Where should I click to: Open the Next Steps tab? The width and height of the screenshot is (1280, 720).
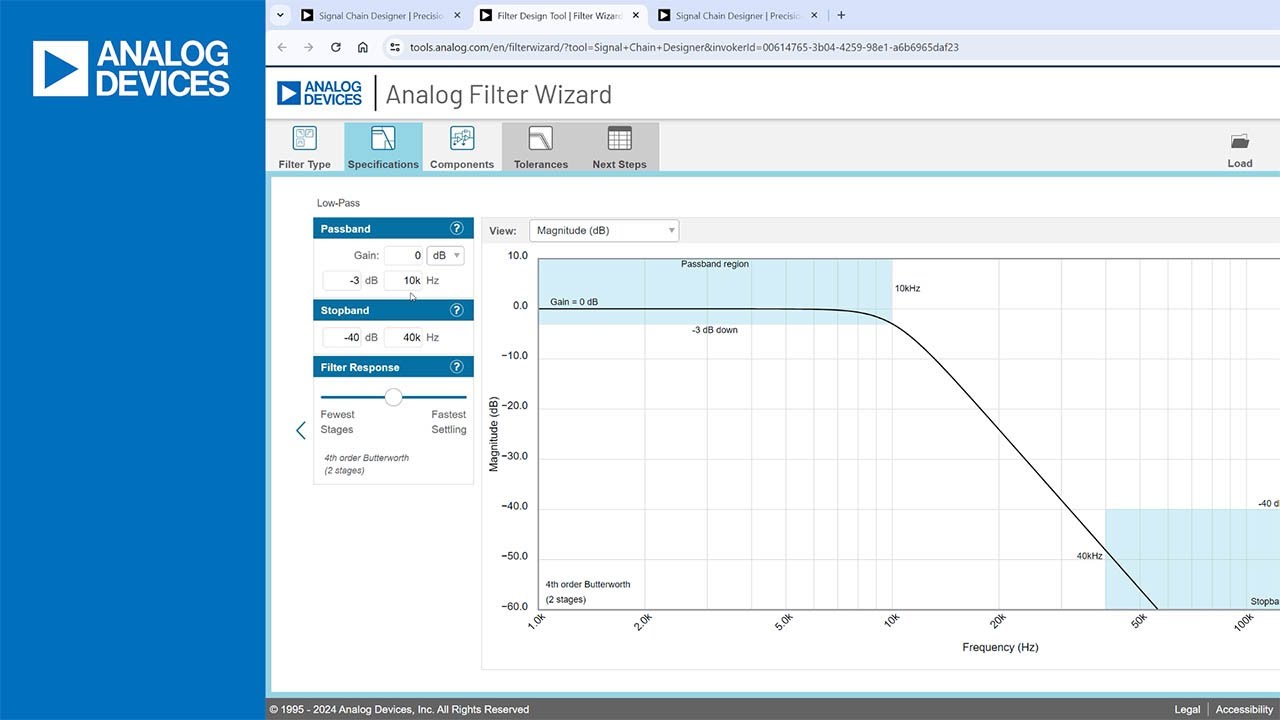(619, 147)
